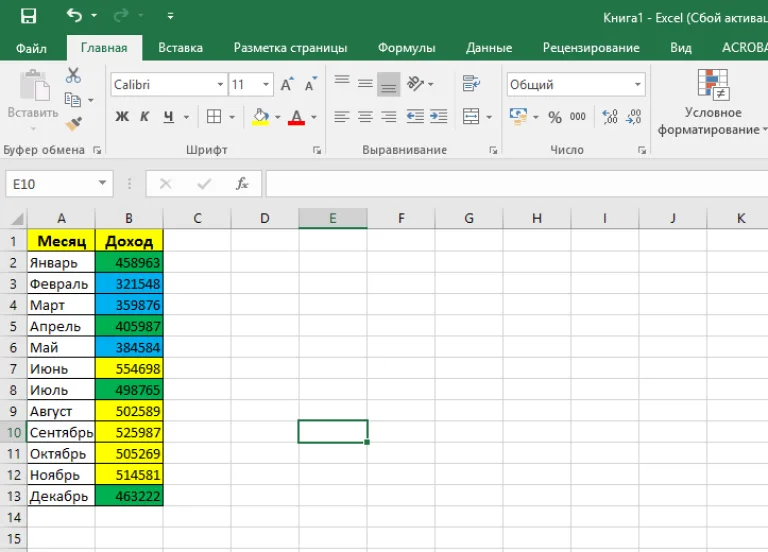The image size is (768, 552).
Task: Open the Customize Quick Access Toolbar menu
Action: pyautogui.click(x=170, y=16)
